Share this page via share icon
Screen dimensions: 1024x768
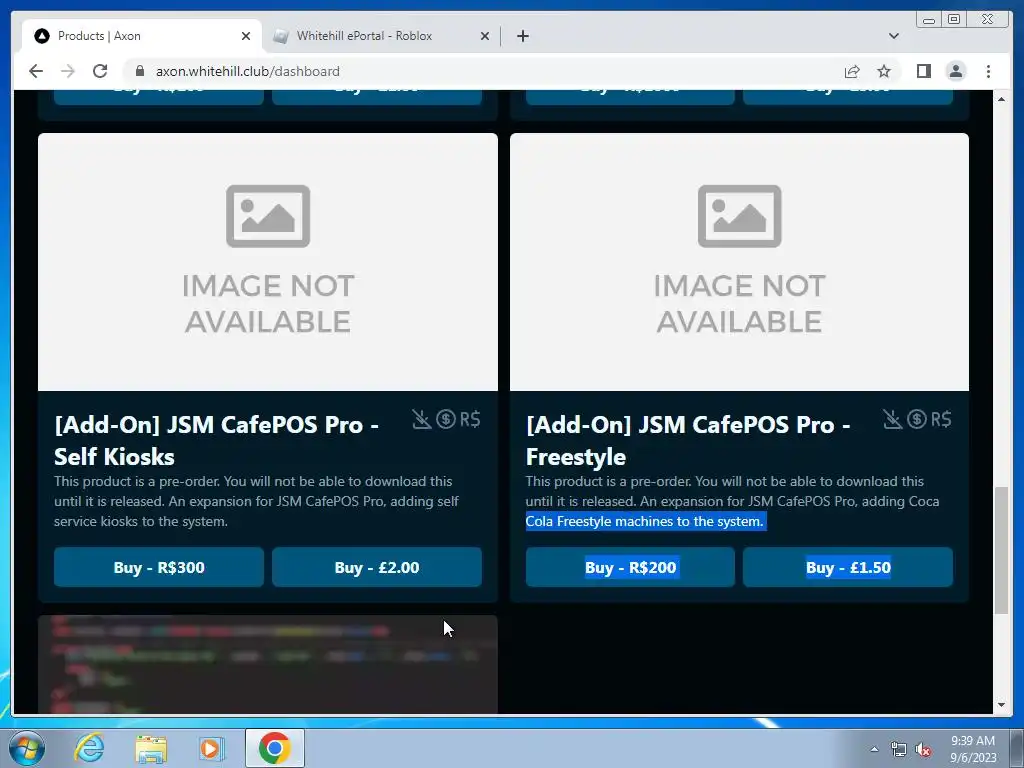852,71
